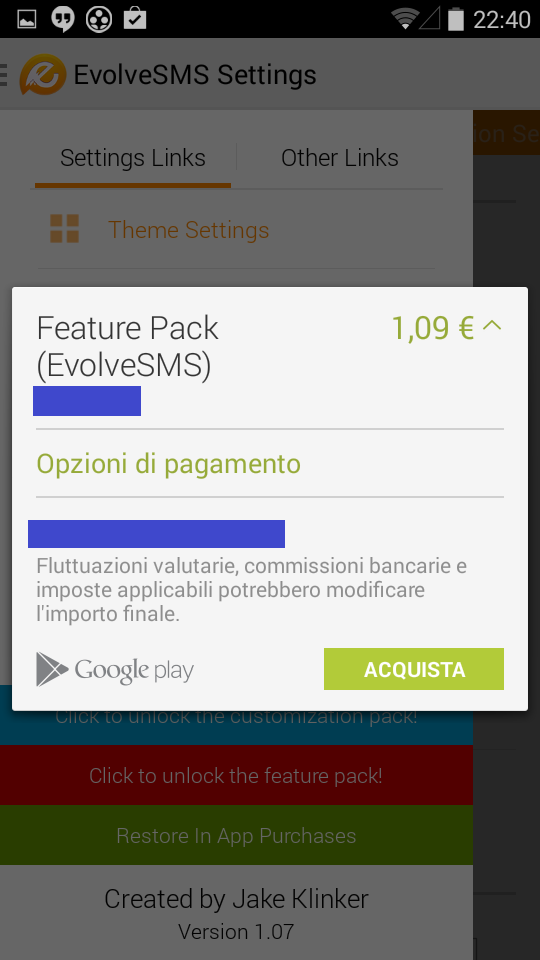Tap the EvolveSMS app logo icon
540x960 pixels.
click(x=43, y=75)
